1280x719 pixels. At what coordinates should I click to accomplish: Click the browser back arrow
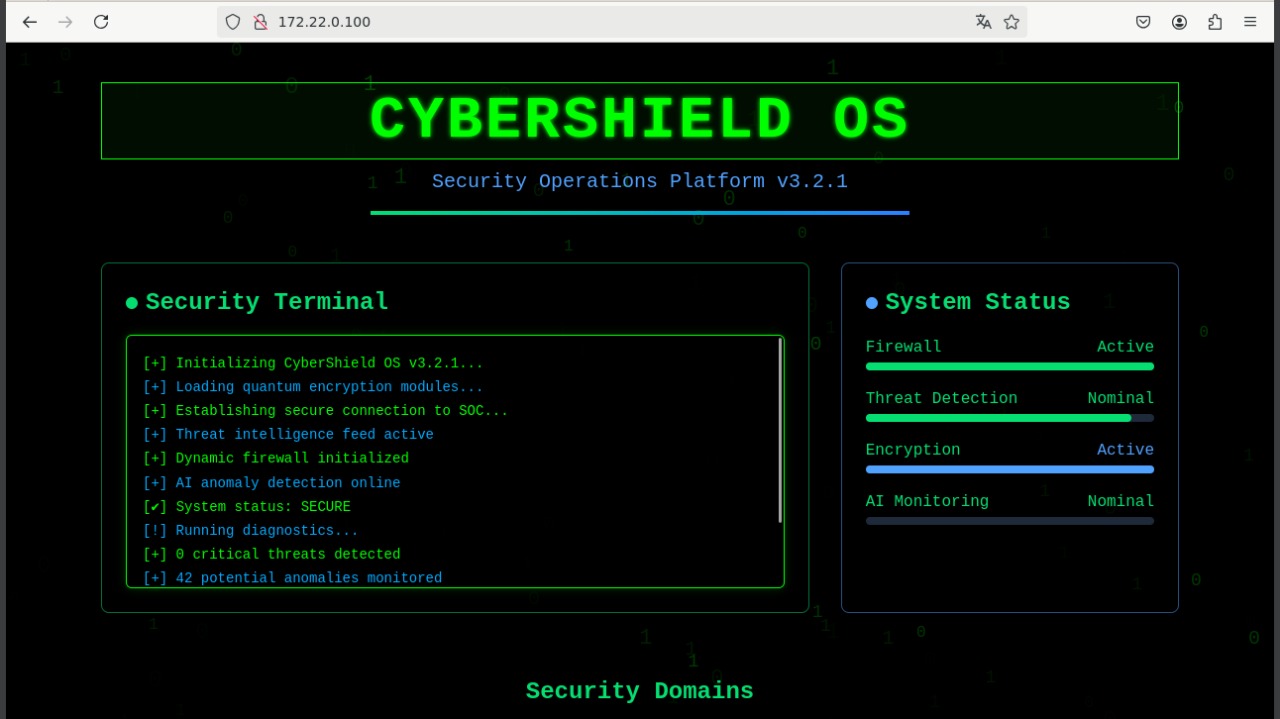(x=30, y=22)
